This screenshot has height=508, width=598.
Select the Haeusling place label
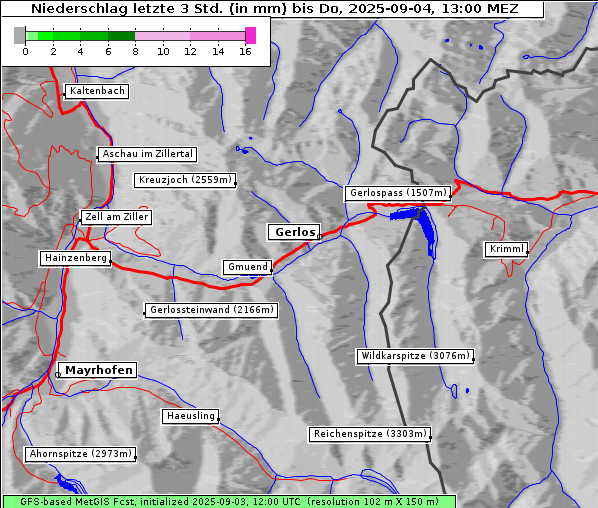(190, 416)
